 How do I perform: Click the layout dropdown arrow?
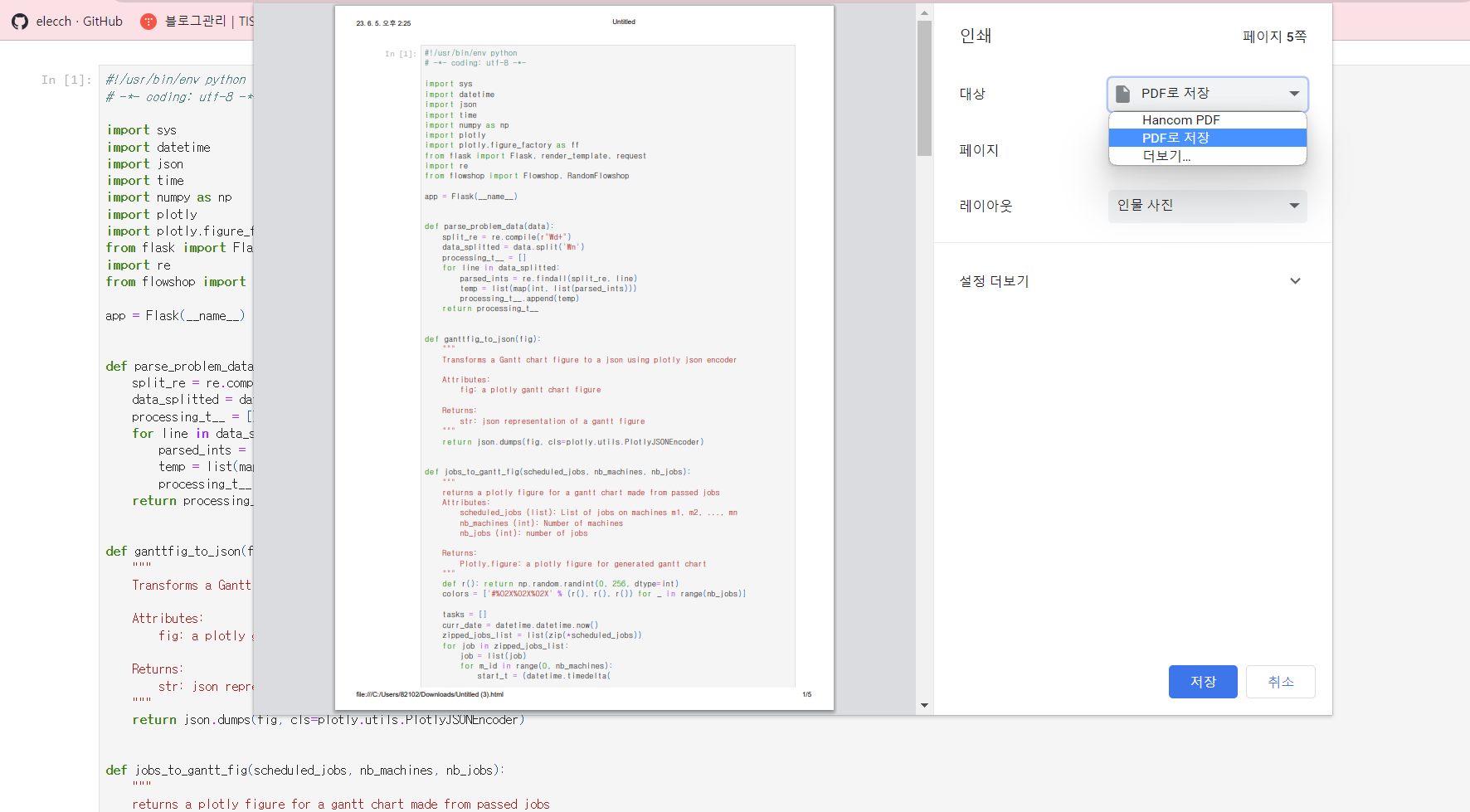(1294, 206)
